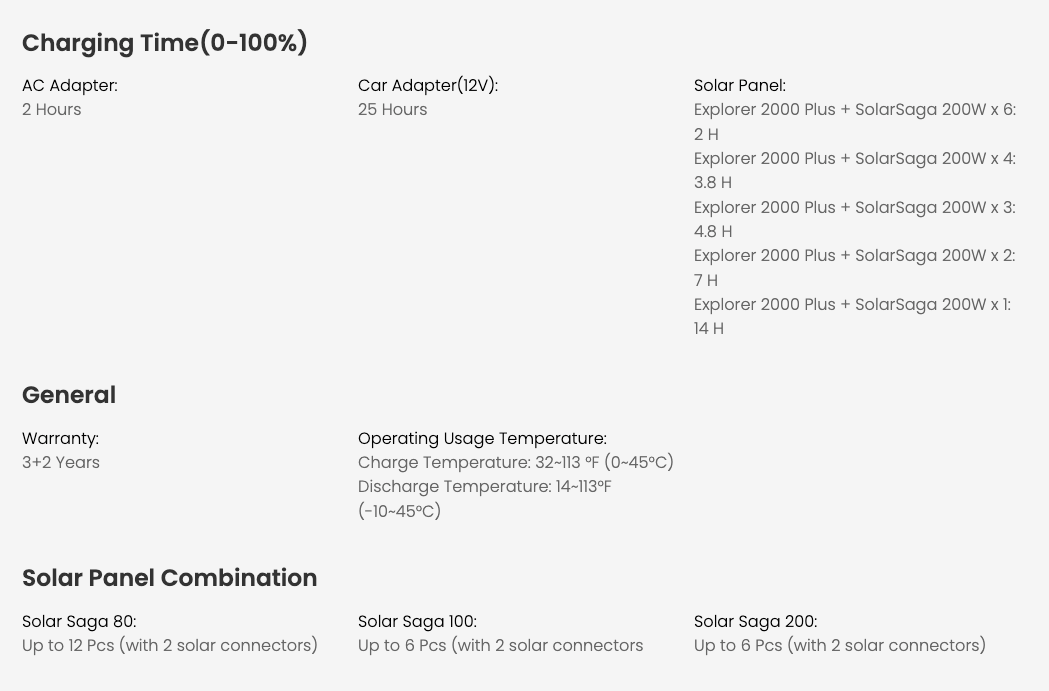Click the SolarSaga 200W x 6 line

tap(855, 122)
